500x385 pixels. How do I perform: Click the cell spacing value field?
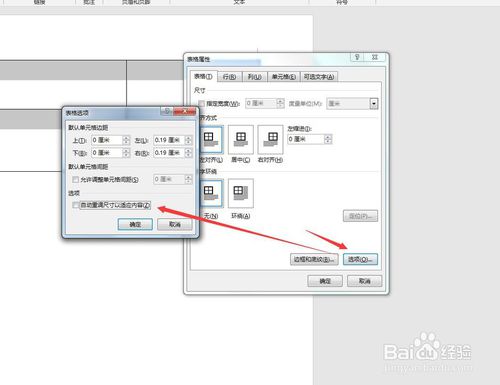point(169,179)
